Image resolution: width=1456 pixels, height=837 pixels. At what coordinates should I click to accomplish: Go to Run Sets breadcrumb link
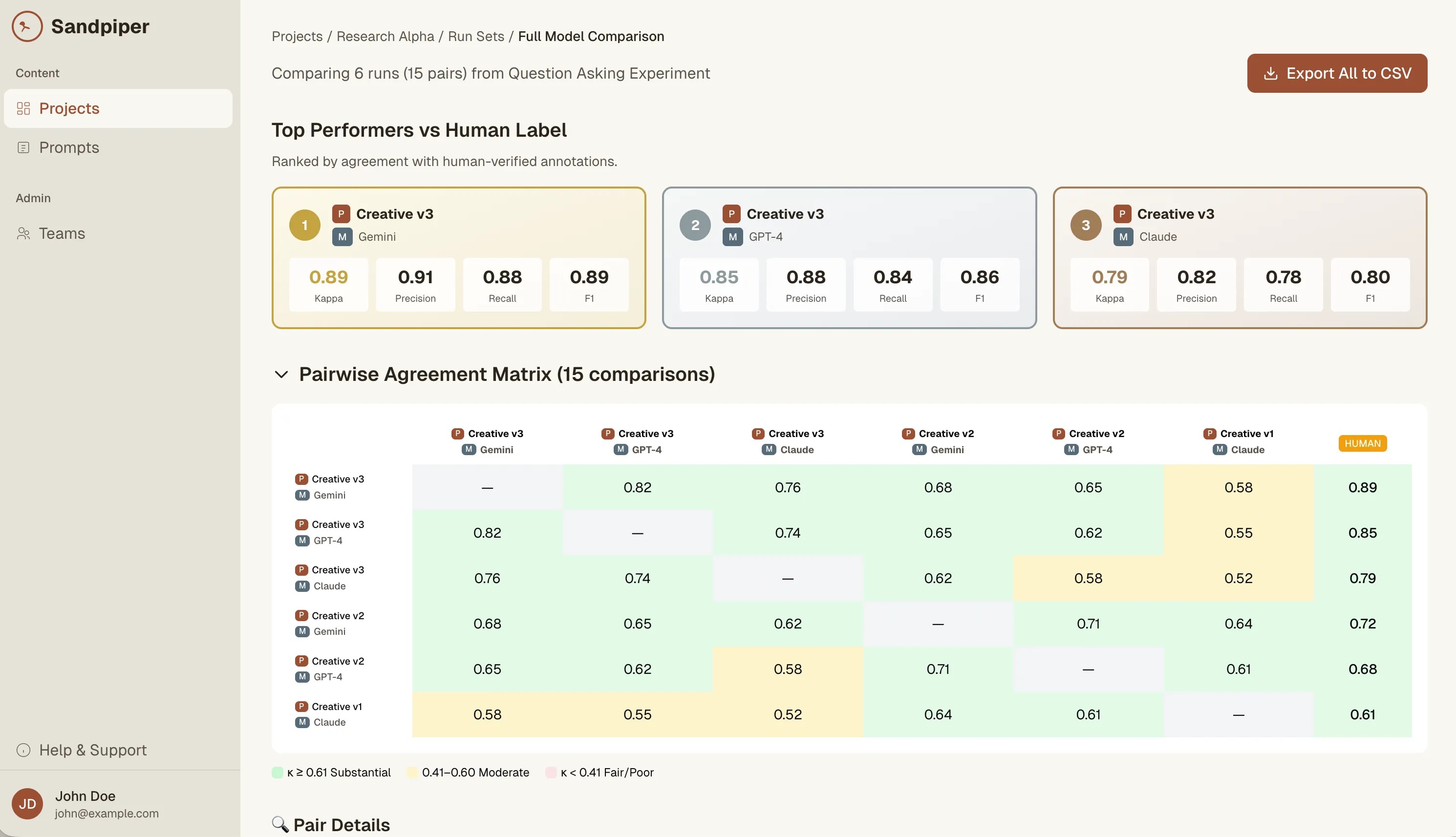click(x=476, y=36)
